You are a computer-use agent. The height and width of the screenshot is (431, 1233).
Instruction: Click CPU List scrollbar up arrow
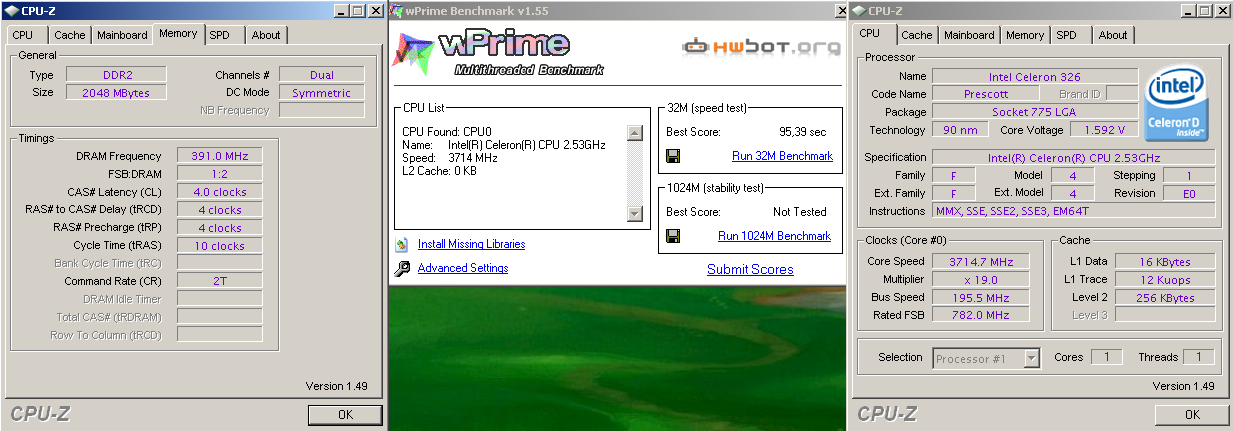(634, 132)
